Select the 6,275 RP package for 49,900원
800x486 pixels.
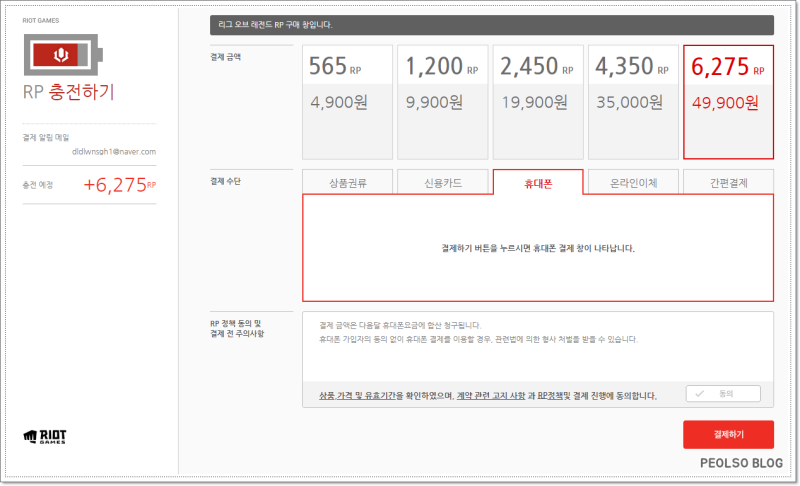tap(729, 102)
